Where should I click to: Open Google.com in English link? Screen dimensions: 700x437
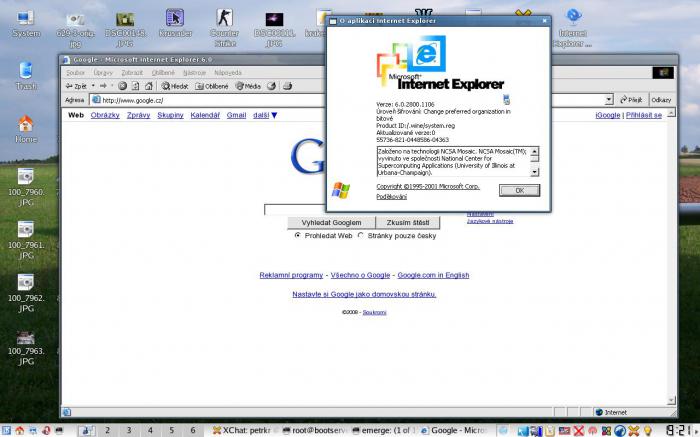click(x=433, y=275)
